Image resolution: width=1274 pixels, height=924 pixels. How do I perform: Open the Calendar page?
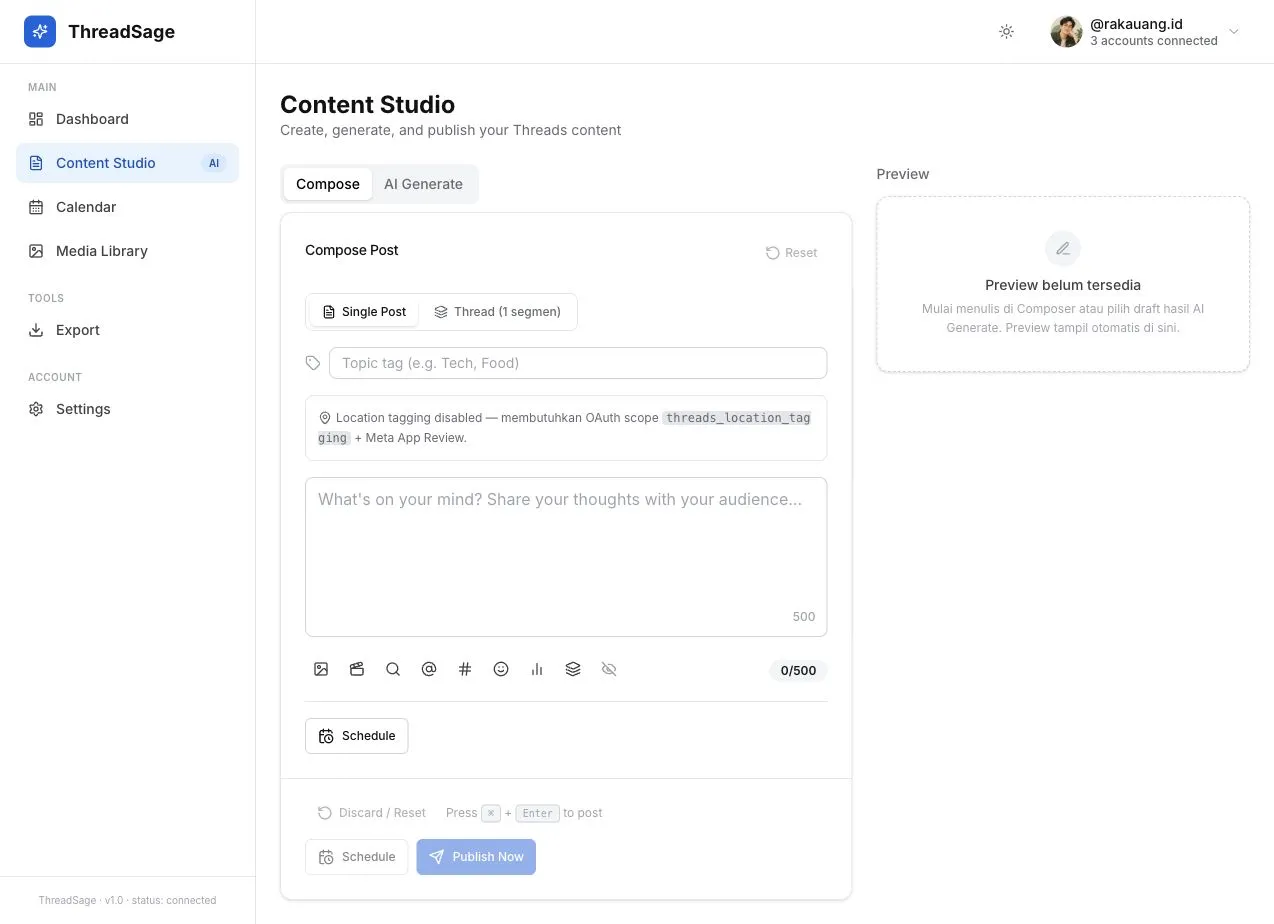click(x=127, y=207)
